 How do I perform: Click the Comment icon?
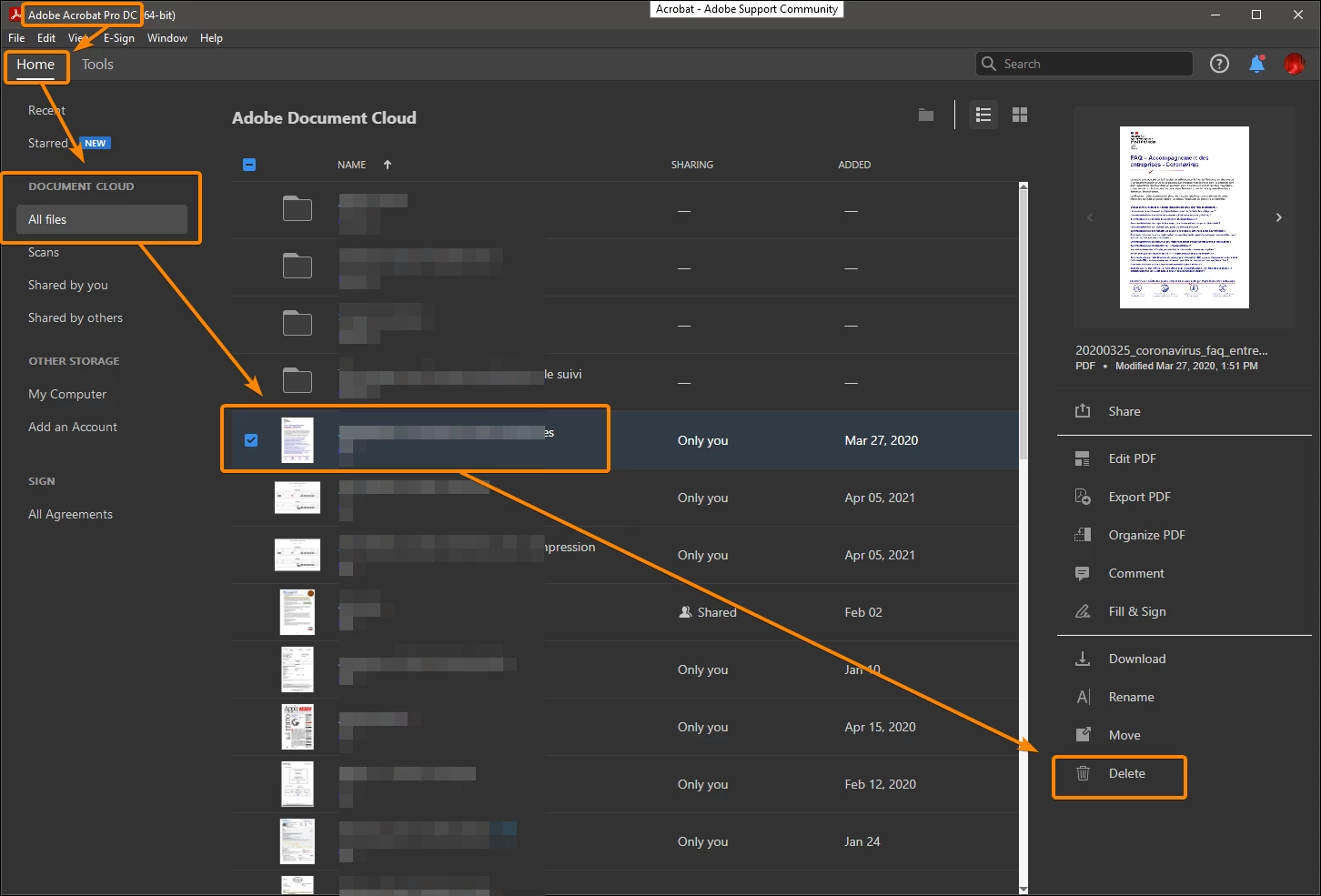[1083, 573]
